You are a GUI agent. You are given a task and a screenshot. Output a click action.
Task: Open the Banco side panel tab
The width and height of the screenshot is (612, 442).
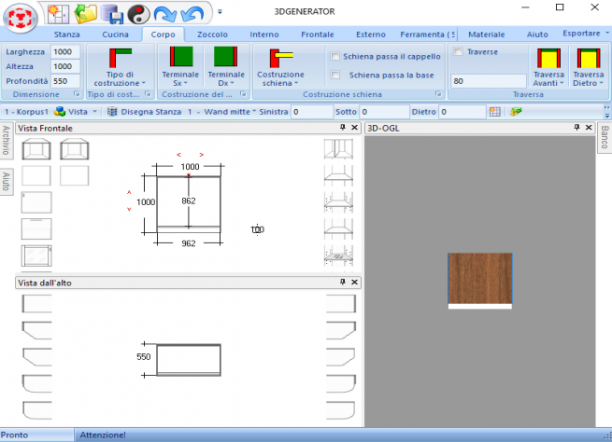pyautogui.click(x=604, y=137)
